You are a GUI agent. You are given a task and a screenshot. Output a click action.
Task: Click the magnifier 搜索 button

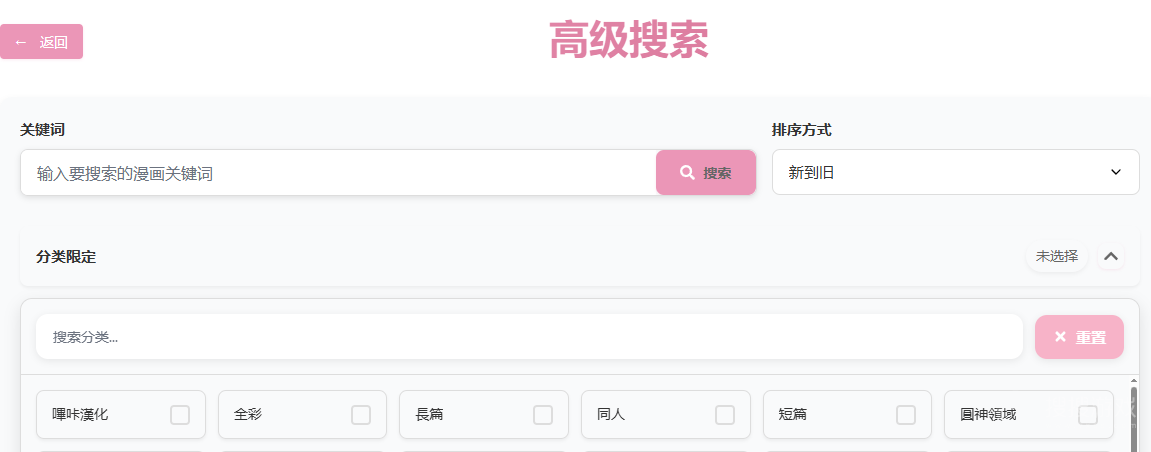point(705,172)
